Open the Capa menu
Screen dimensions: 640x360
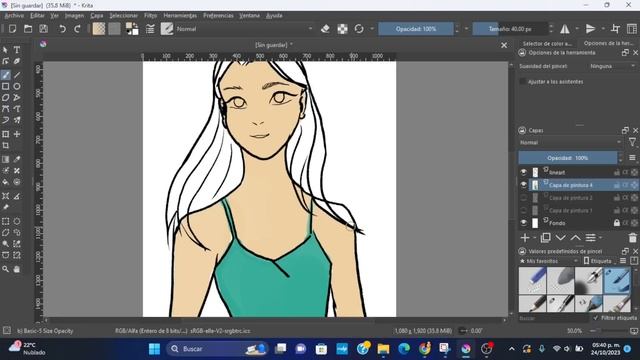(97, 16)
